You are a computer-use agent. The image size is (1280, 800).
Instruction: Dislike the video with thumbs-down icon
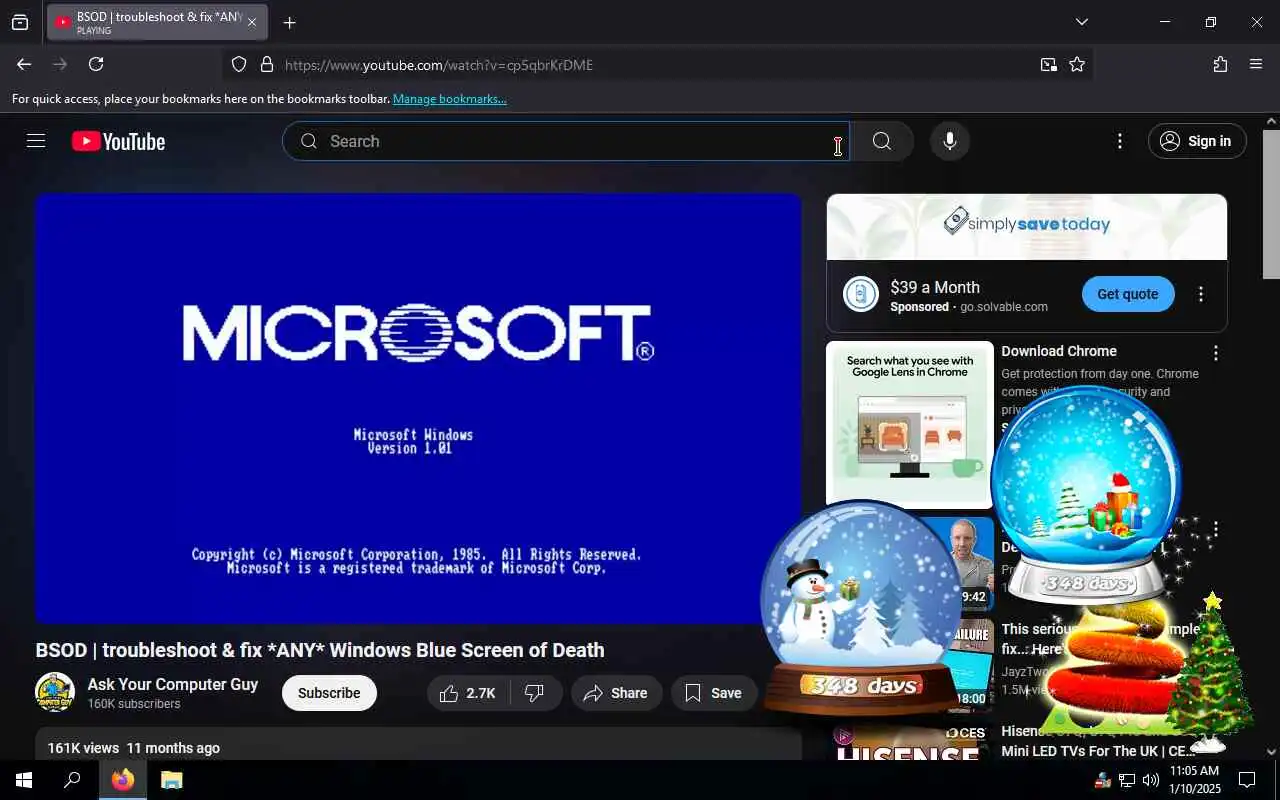(536, 693)
